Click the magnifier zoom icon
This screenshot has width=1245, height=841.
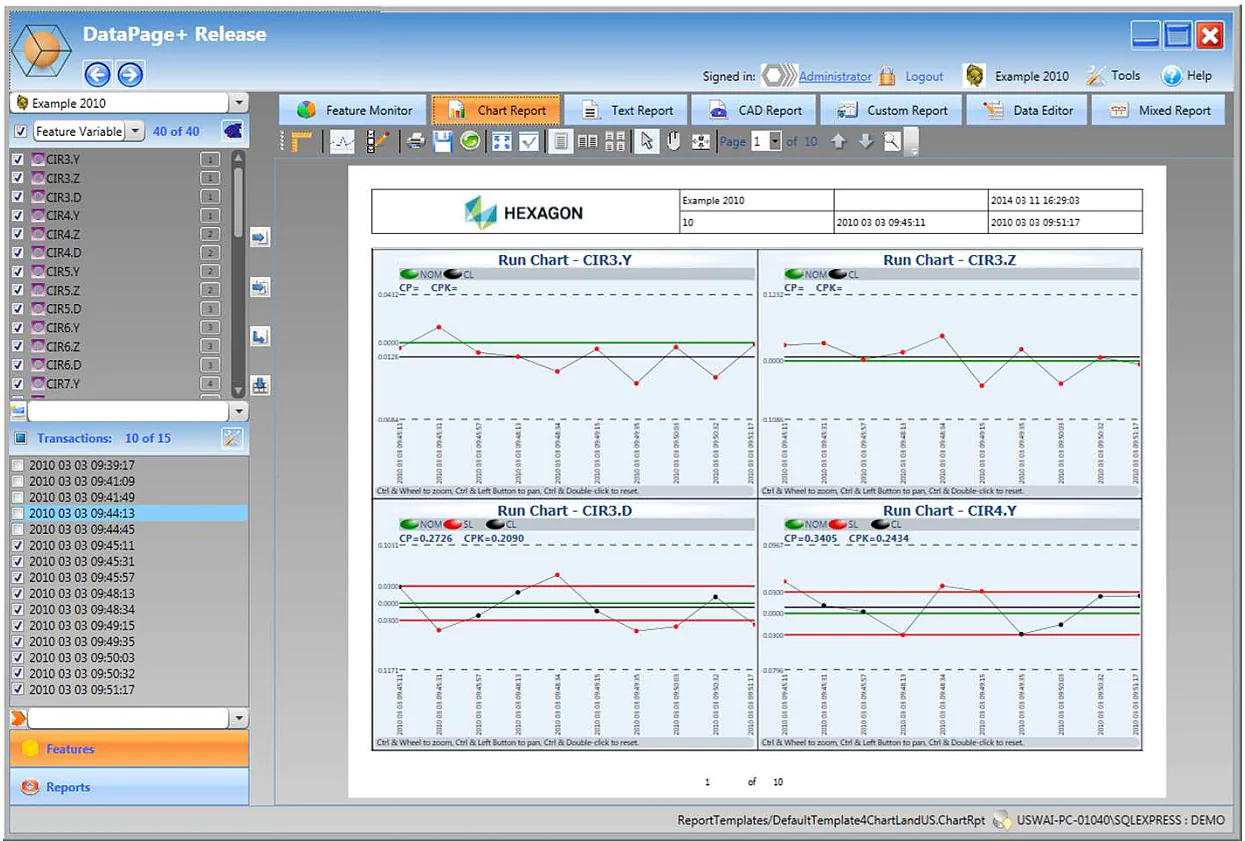coord(892,141)
